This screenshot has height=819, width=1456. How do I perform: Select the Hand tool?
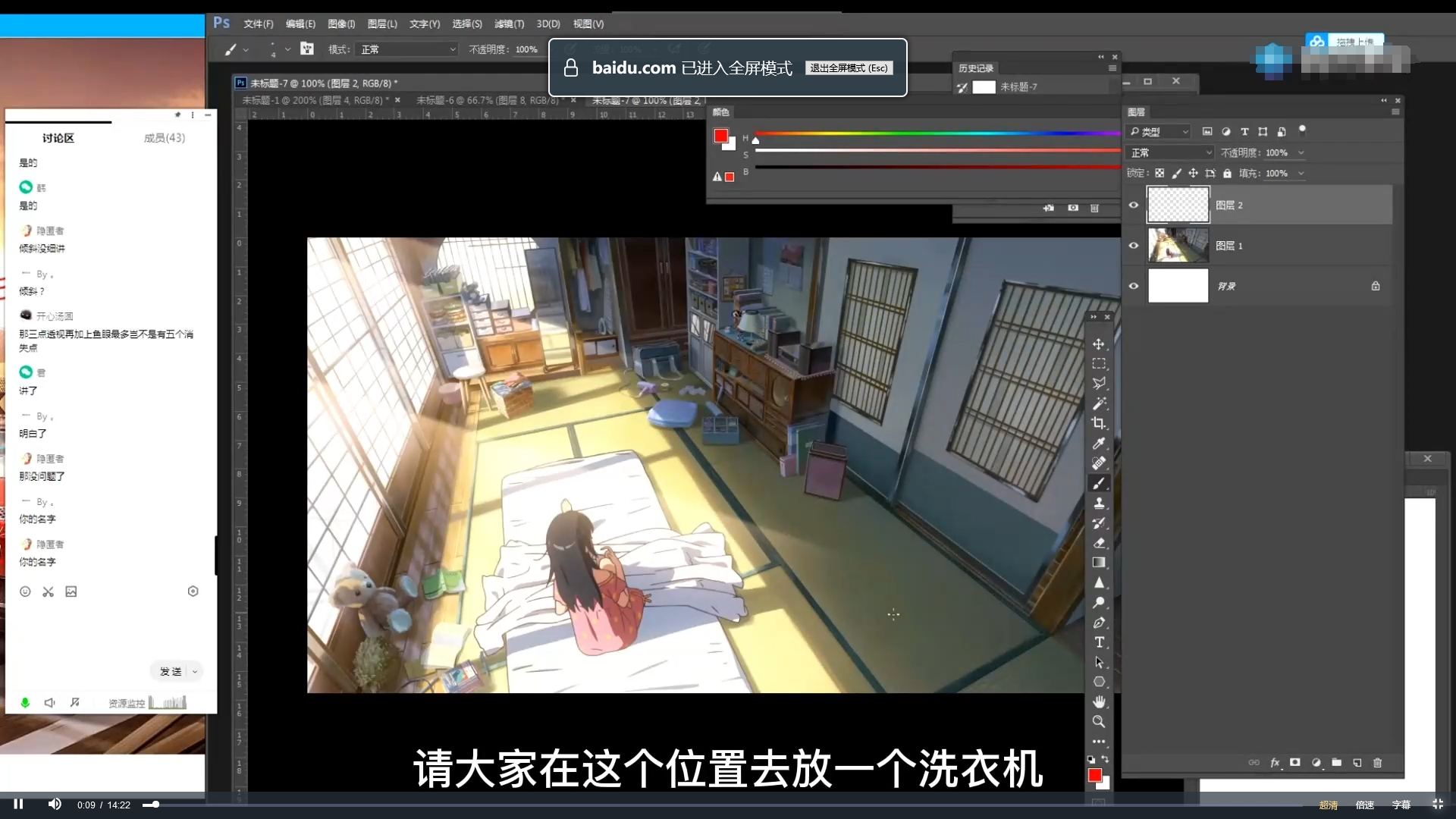point(1098,701)
